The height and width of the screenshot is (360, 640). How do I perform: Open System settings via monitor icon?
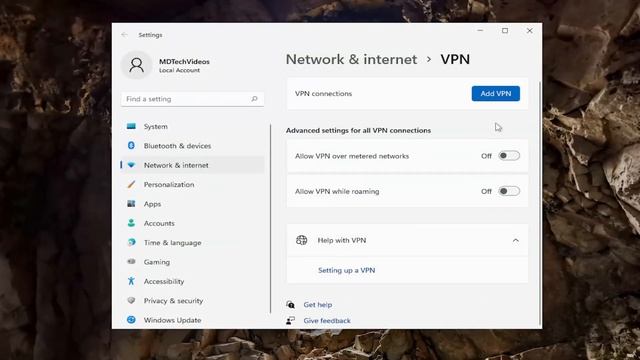point(131,127)
